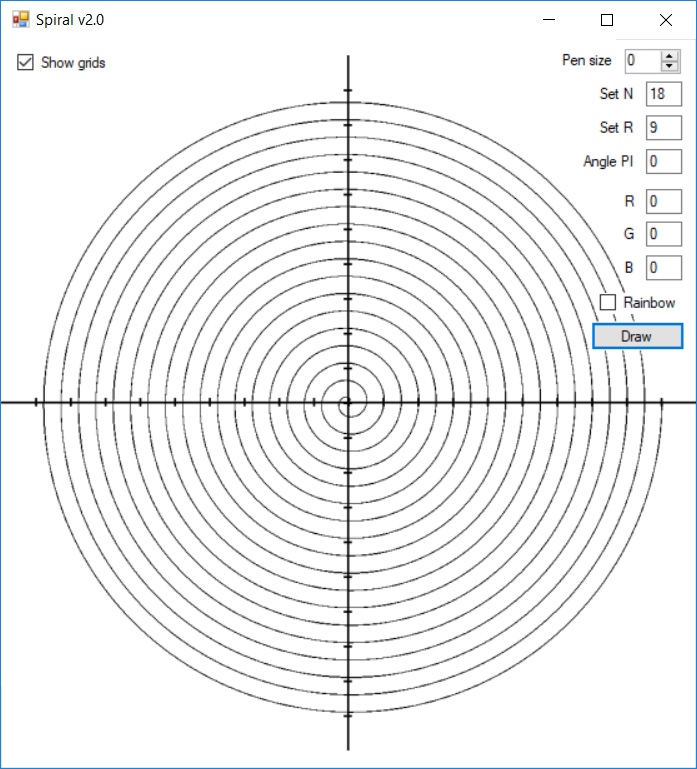Click the Set N label

(x=617, y=94)
